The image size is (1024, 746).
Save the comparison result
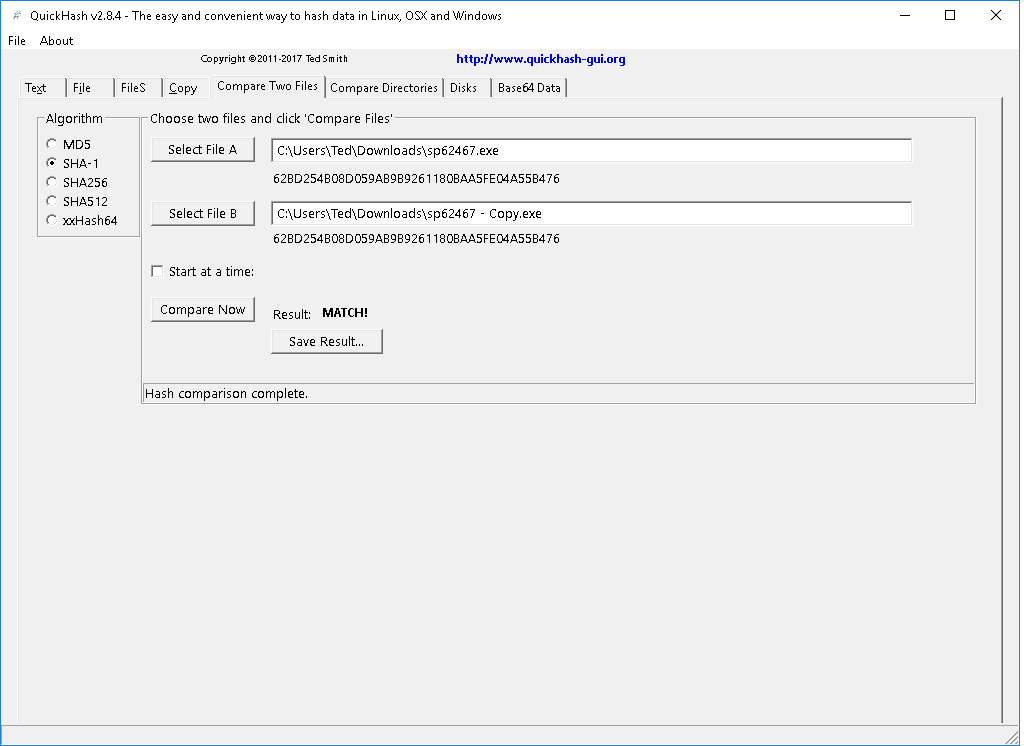click(x=326, y=341)
